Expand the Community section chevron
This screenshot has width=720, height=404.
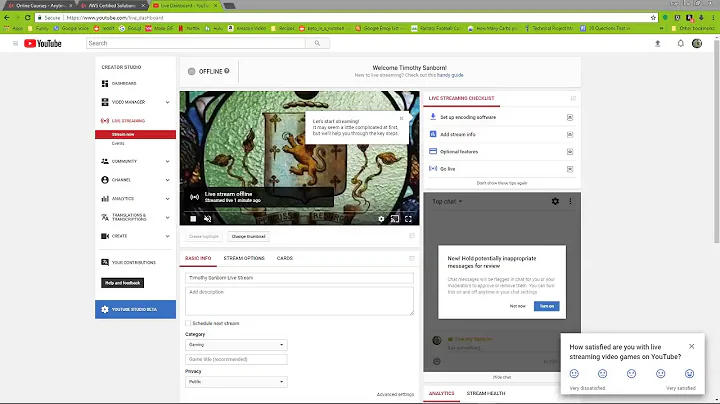(x=168, y=162)
